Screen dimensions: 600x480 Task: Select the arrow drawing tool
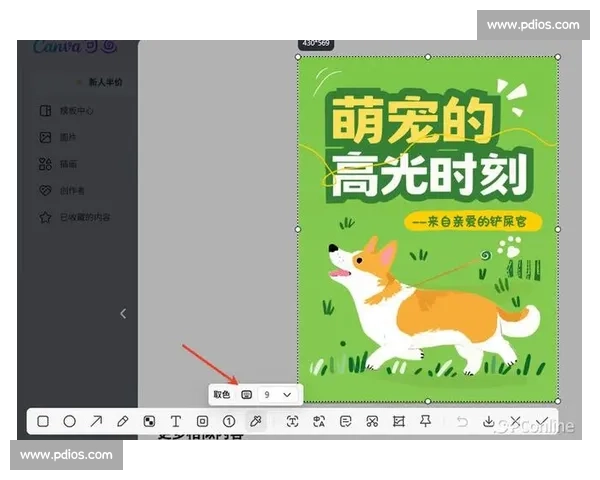pos(96,421)
